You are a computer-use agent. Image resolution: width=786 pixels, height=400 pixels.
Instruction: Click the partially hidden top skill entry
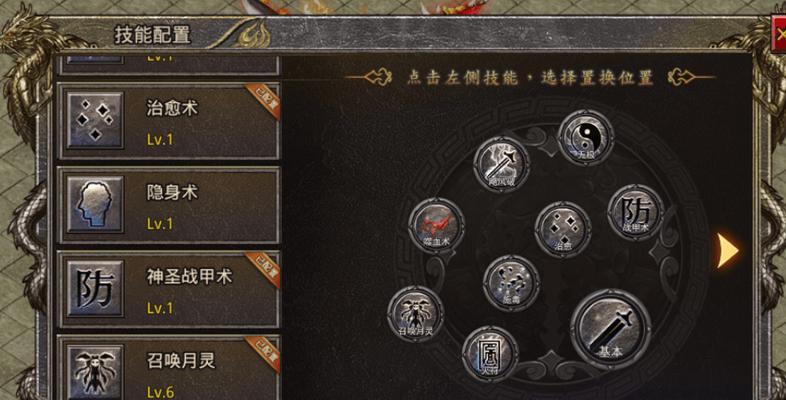(x=168, y=64)
